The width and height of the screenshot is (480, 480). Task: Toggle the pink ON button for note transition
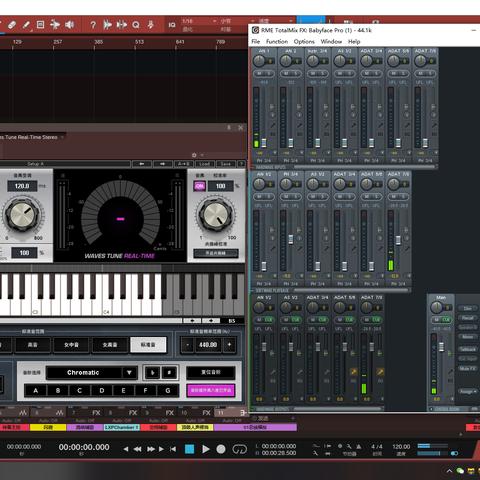tap(199, 186)
